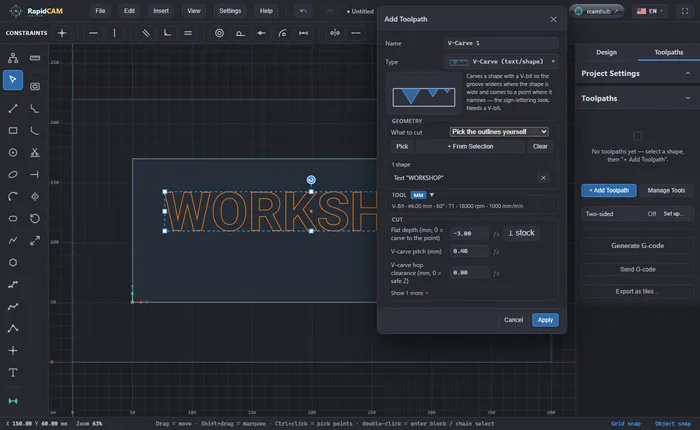
Task: Apply the Perpendicular constraint
Action: pyautogui.click(x=167, y=33)
